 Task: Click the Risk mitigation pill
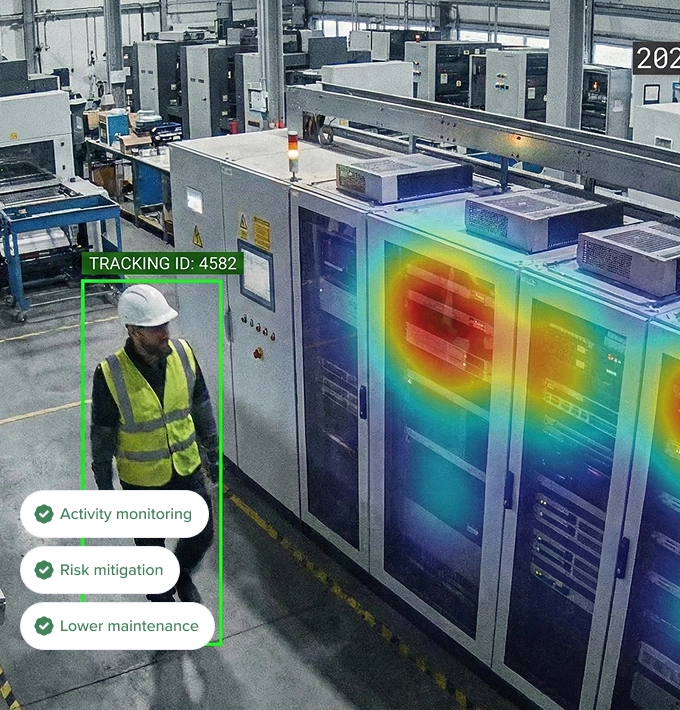coord(100,570)
